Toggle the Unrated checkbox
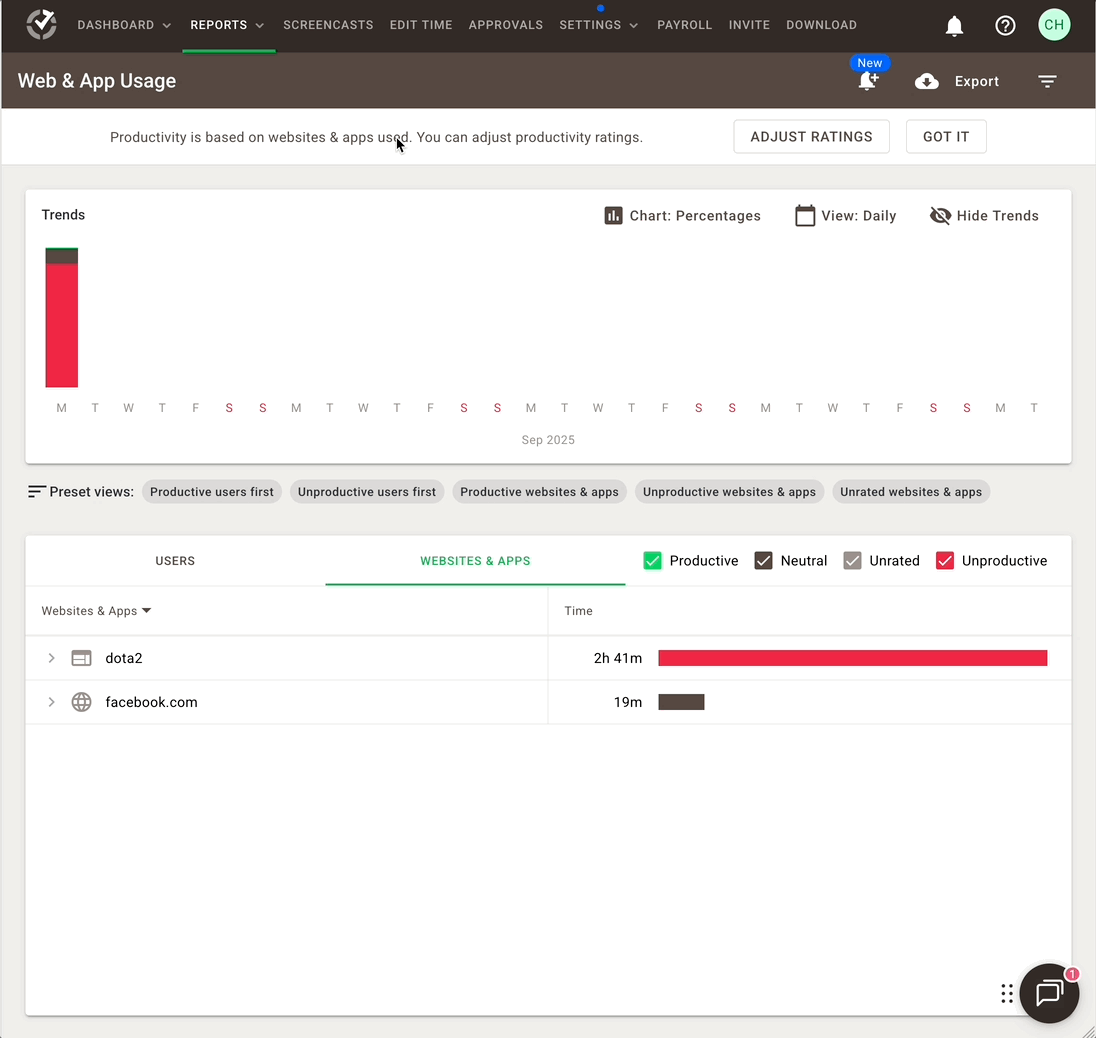Image resolution: width=1096 pixels, height=1038 pixels. click(852, 561)
